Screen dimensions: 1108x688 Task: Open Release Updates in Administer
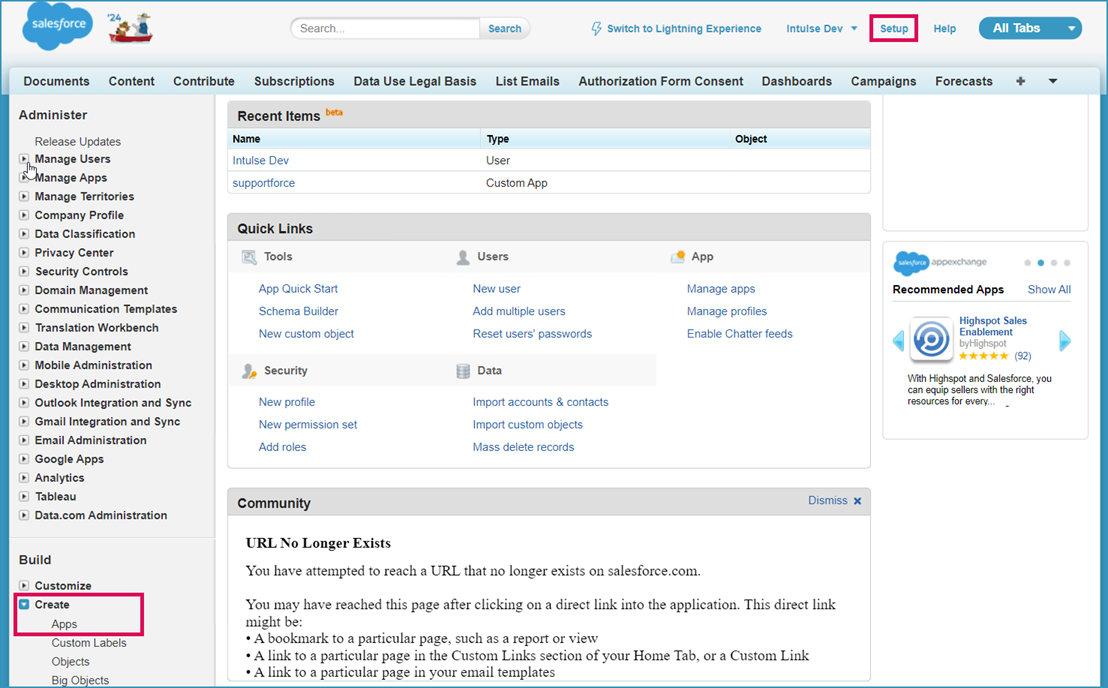click(78, 141)
